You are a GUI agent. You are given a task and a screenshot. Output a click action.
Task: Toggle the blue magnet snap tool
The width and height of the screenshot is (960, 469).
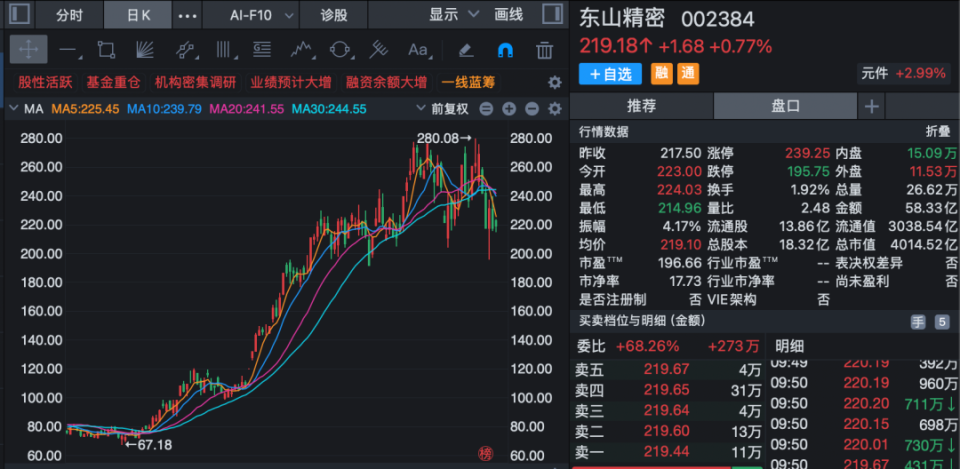505,50
